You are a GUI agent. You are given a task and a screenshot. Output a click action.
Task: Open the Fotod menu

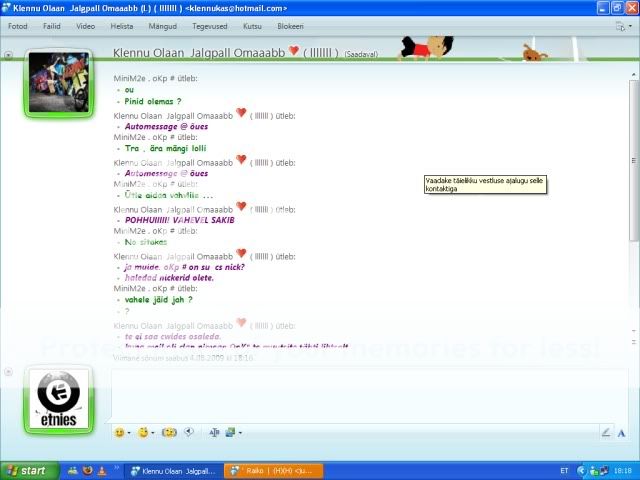click(x=18, y=25)
